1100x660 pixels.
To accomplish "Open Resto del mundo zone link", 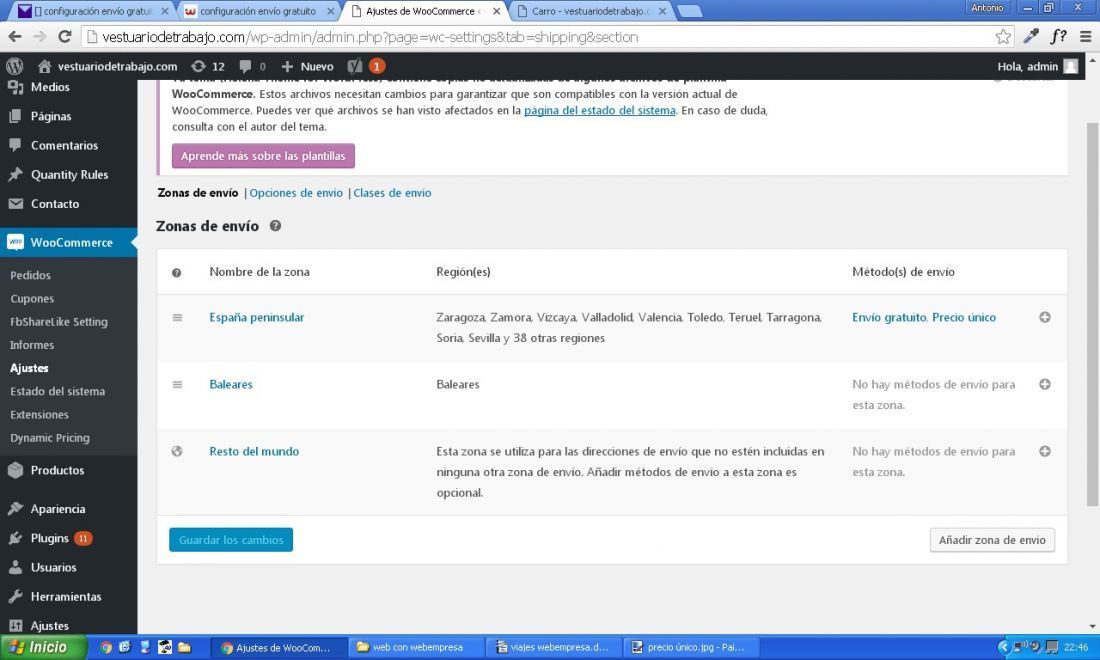I will pos(254,451).
